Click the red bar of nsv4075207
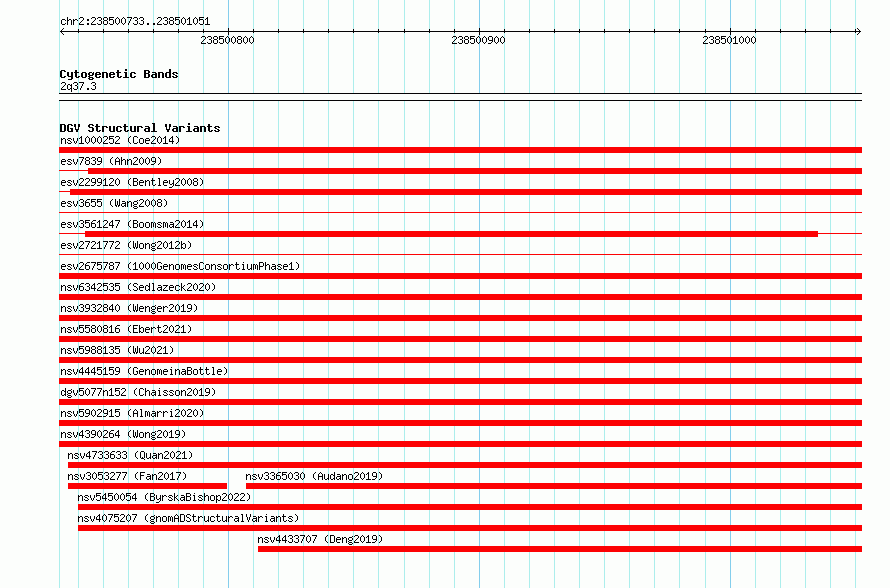Image resolution: width=890 pixels, height=588 pixels. [x=470, y=528]
